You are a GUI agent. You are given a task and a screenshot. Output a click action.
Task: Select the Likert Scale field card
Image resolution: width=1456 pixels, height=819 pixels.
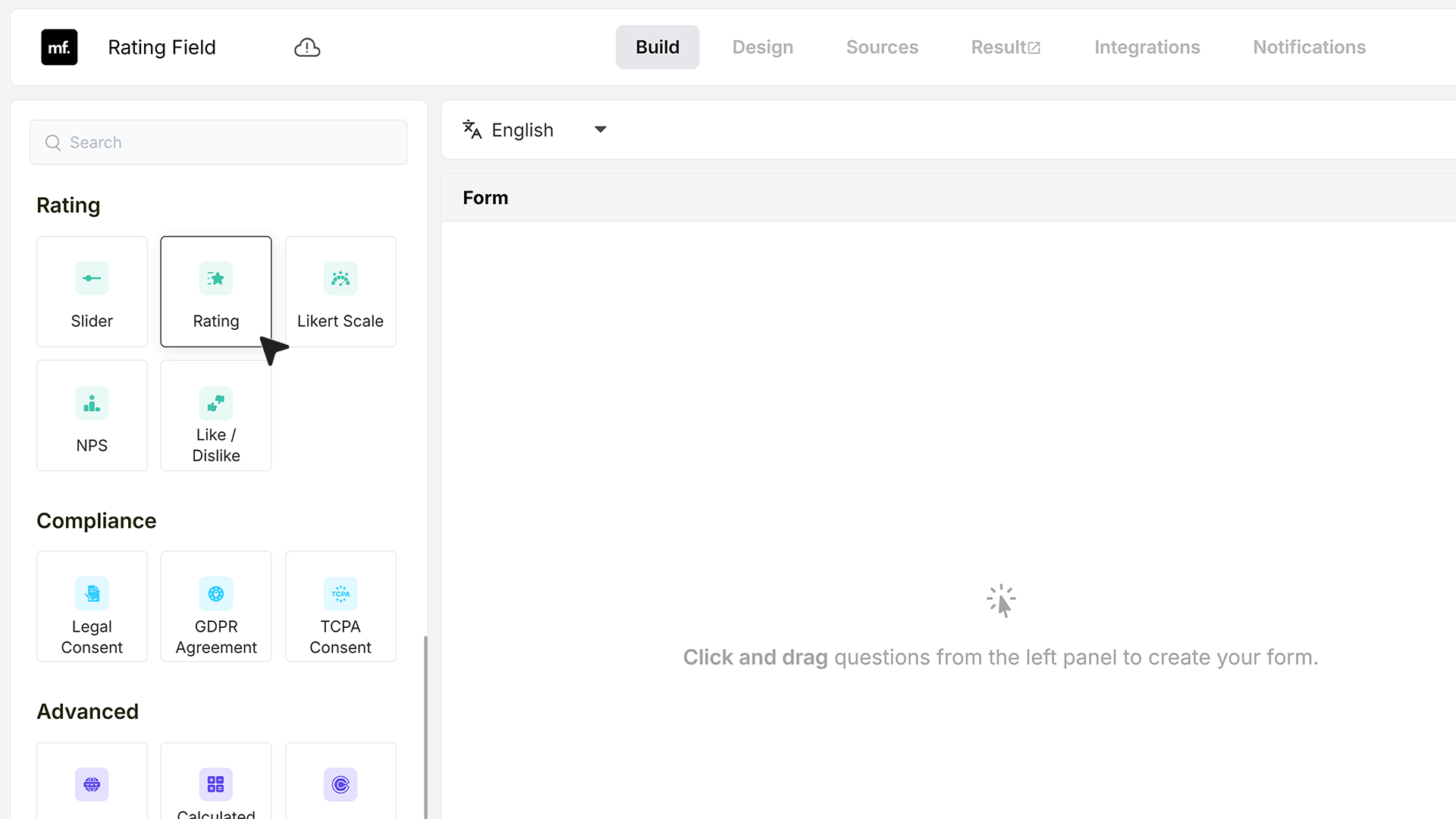pos(340,291)
